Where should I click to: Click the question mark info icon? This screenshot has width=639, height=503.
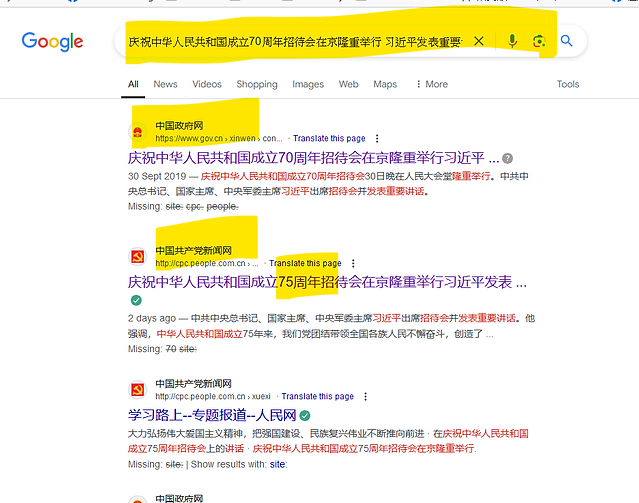(x=507, y=158)
